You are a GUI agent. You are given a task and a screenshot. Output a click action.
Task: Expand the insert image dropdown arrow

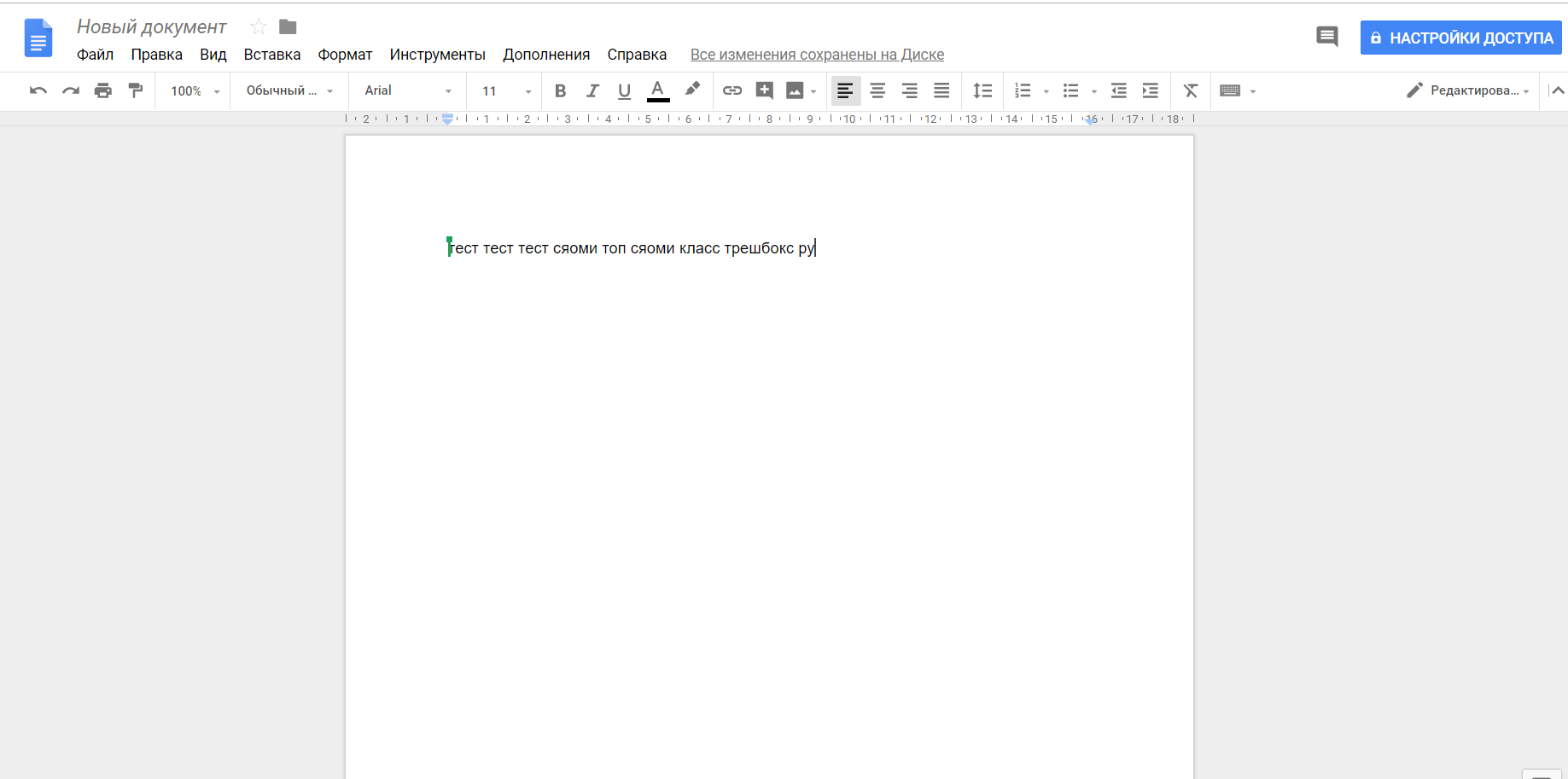pos(814,91)
